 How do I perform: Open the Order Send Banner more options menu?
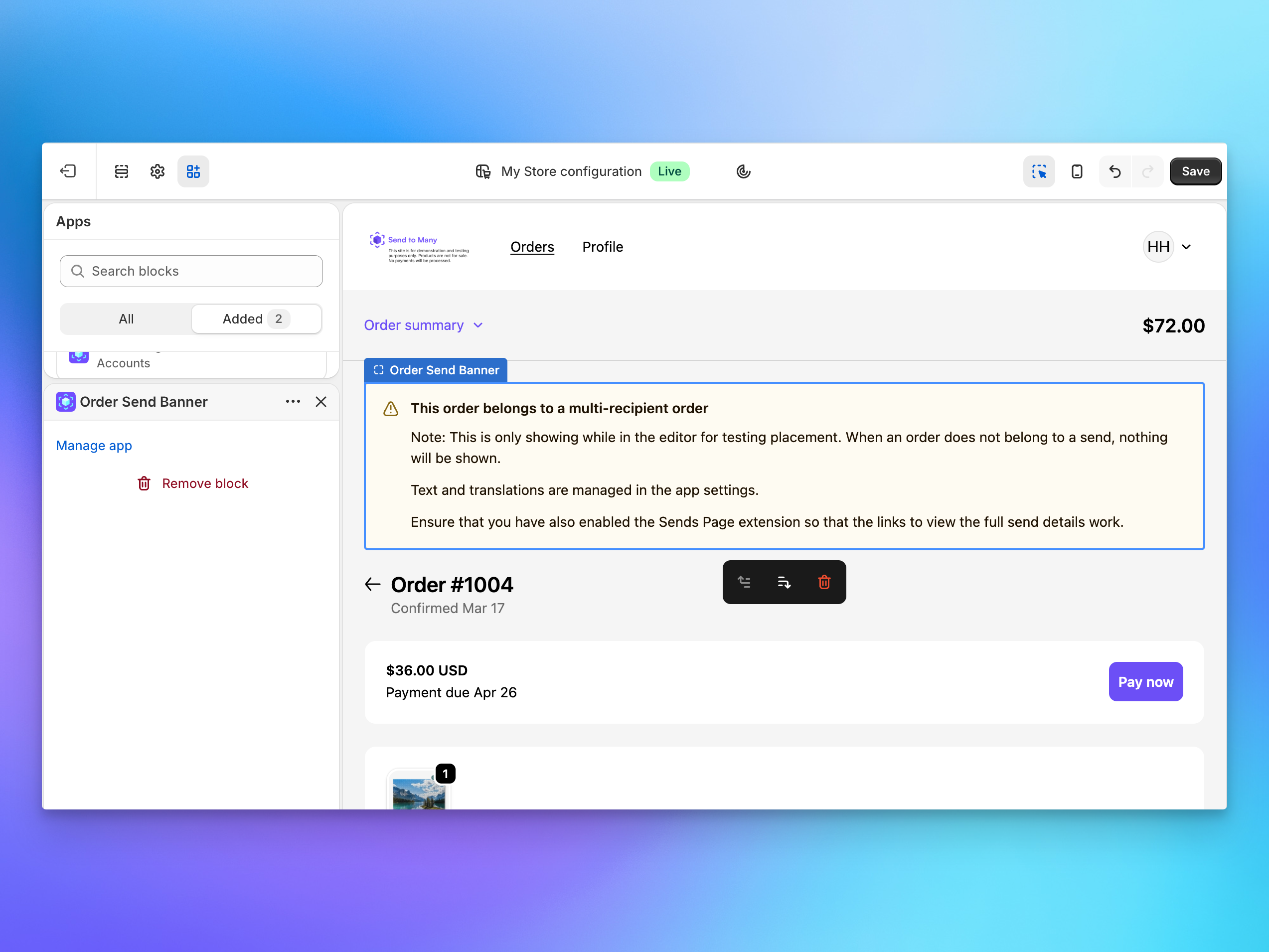point(293,402)
